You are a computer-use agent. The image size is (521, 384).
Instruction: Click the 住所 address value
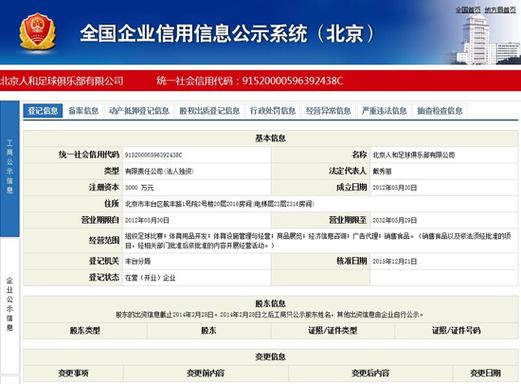[219, 204]
